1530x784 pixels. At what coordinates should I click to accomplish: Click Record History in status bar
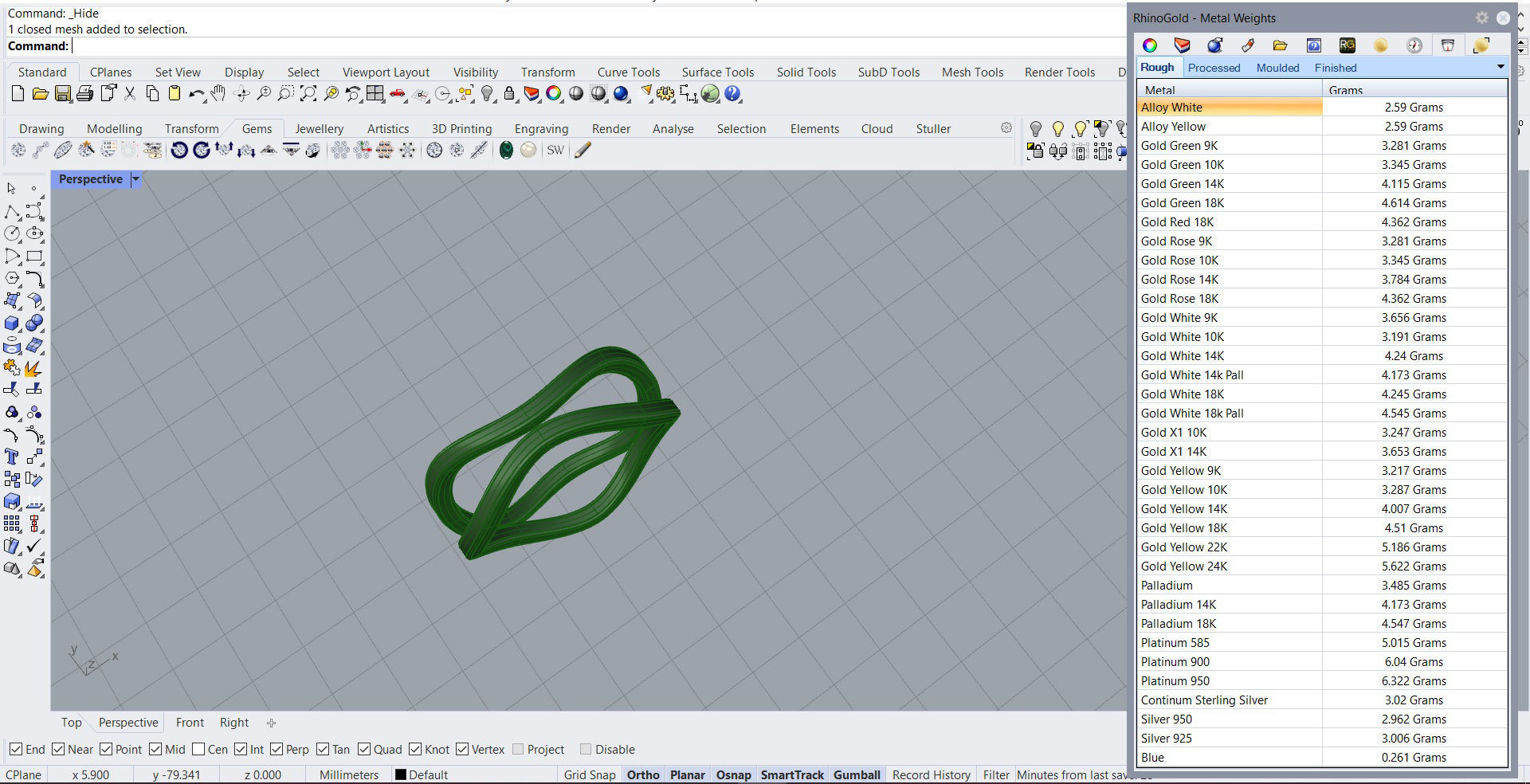932,774
